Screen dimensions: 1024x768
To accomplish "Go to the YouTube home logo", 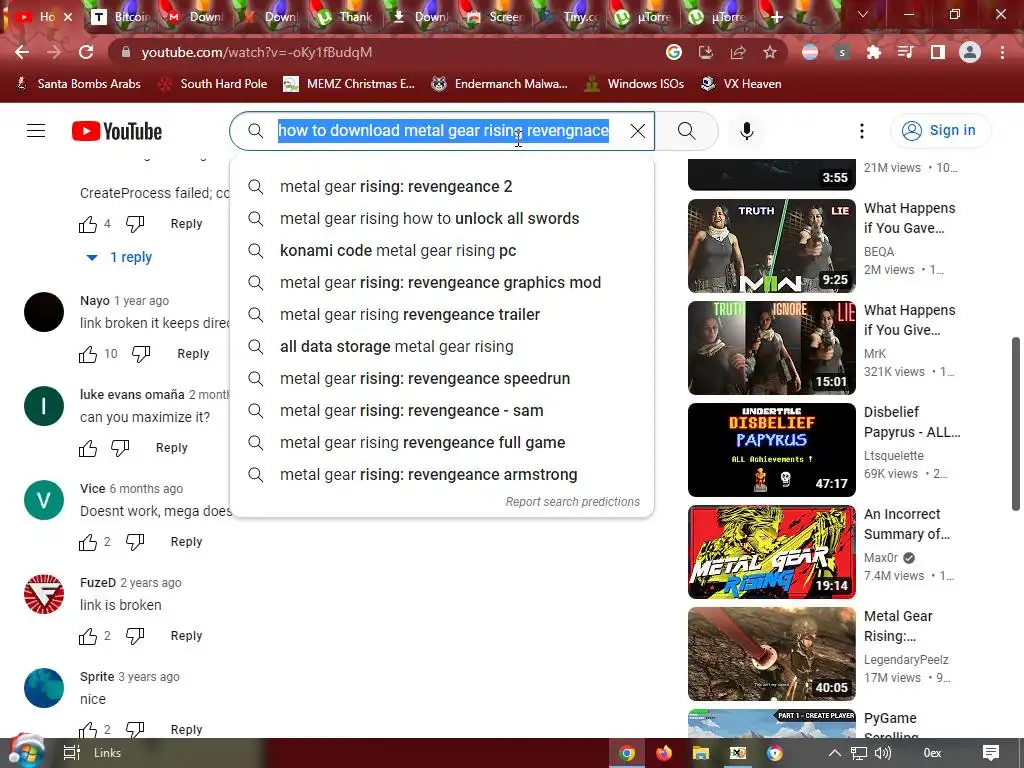I will click(117, 131).
